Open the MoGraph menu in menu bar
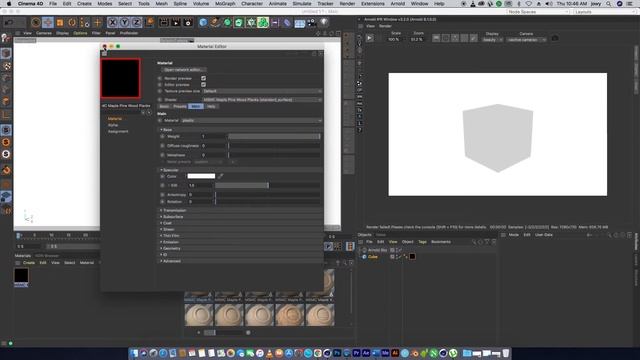This screenshot has width=640, height=360. pyautogui.click(x=225, y=4)
